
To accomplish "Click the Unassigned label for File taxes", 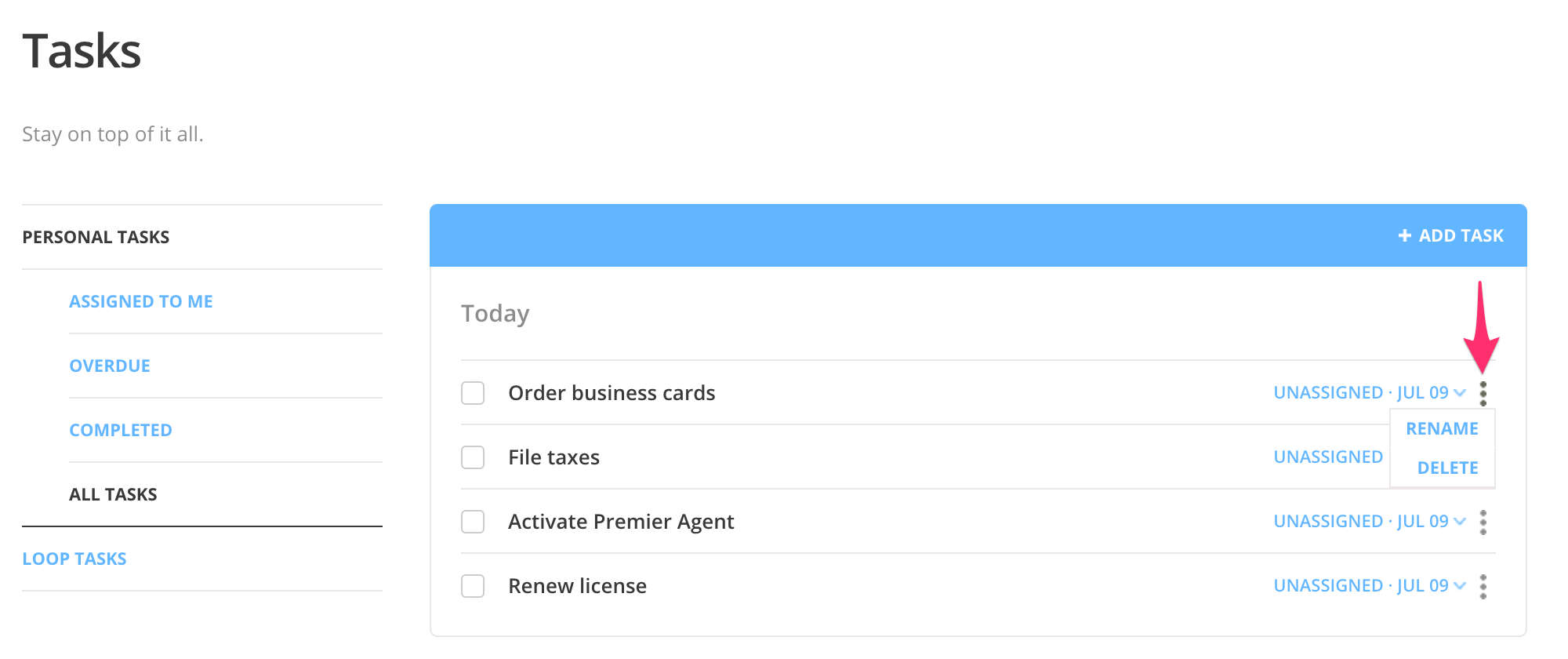I will coord(1328,457).
